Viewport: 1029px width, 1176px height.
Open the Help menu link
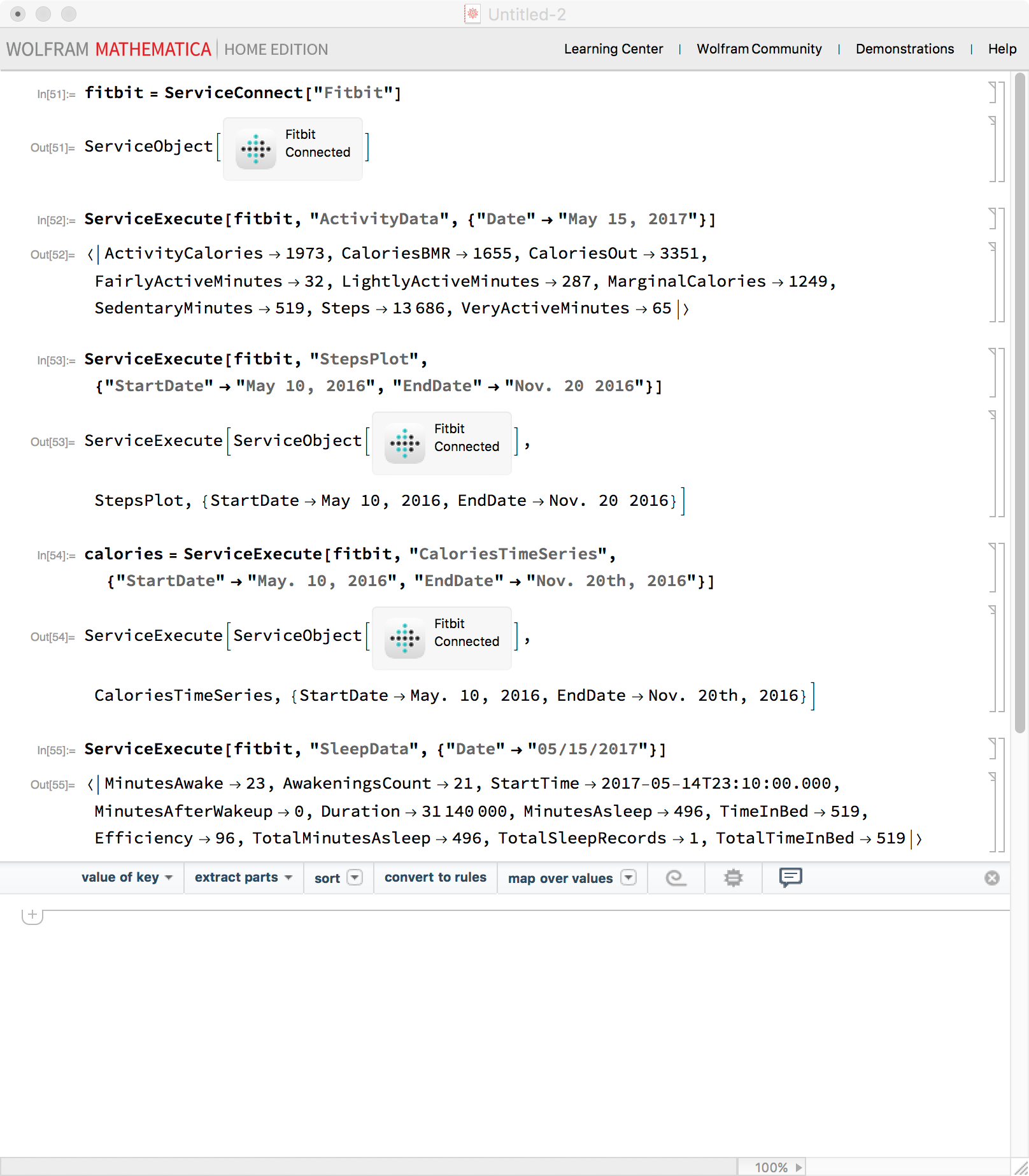(1002, 49)
